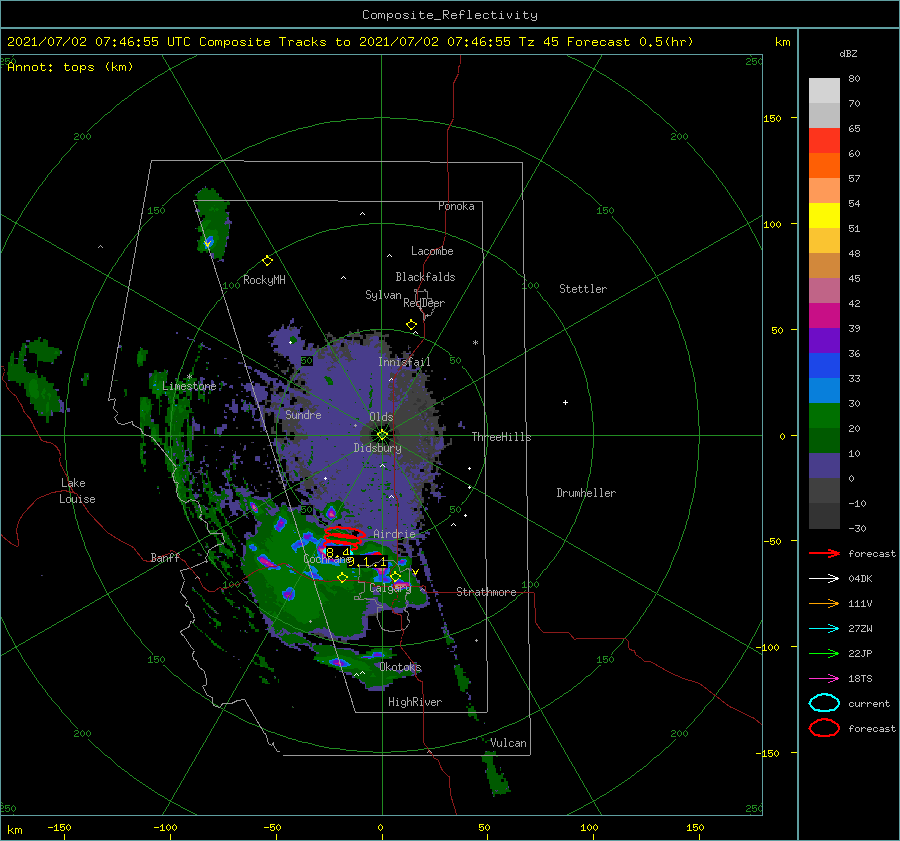
Task: Click the red 'forecast' ellipse legend icon
Action: (824, 728)
